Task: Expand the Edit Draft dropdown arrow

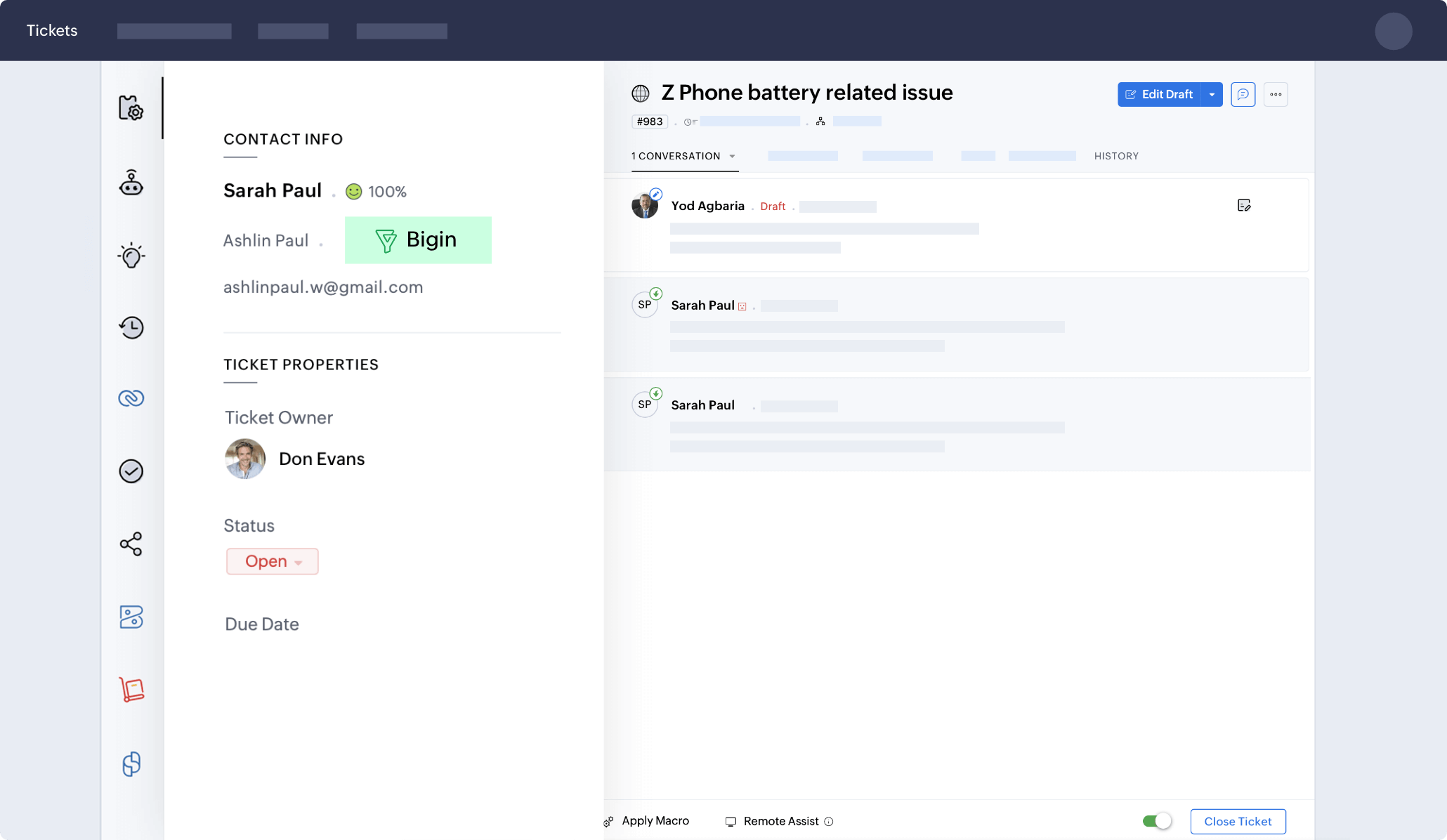Action: [1212, 94]
